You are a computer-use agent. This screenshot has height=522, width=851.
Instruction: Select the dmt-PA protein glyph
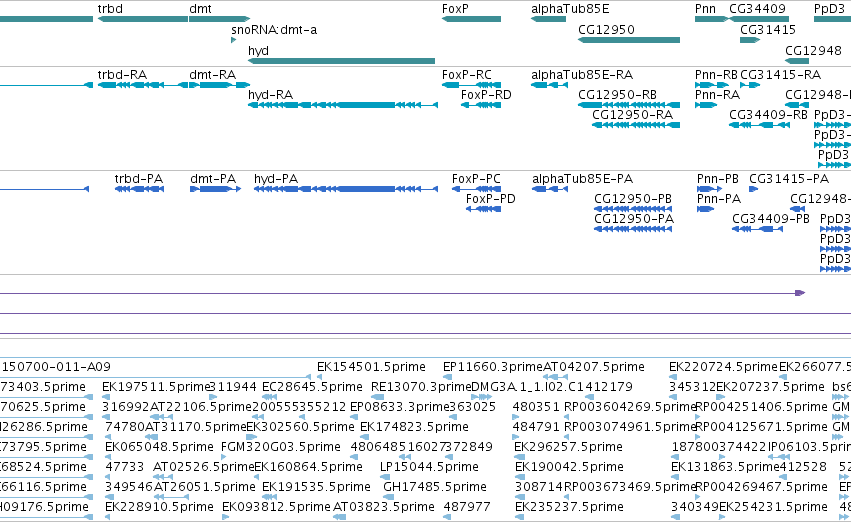(215, 189)
